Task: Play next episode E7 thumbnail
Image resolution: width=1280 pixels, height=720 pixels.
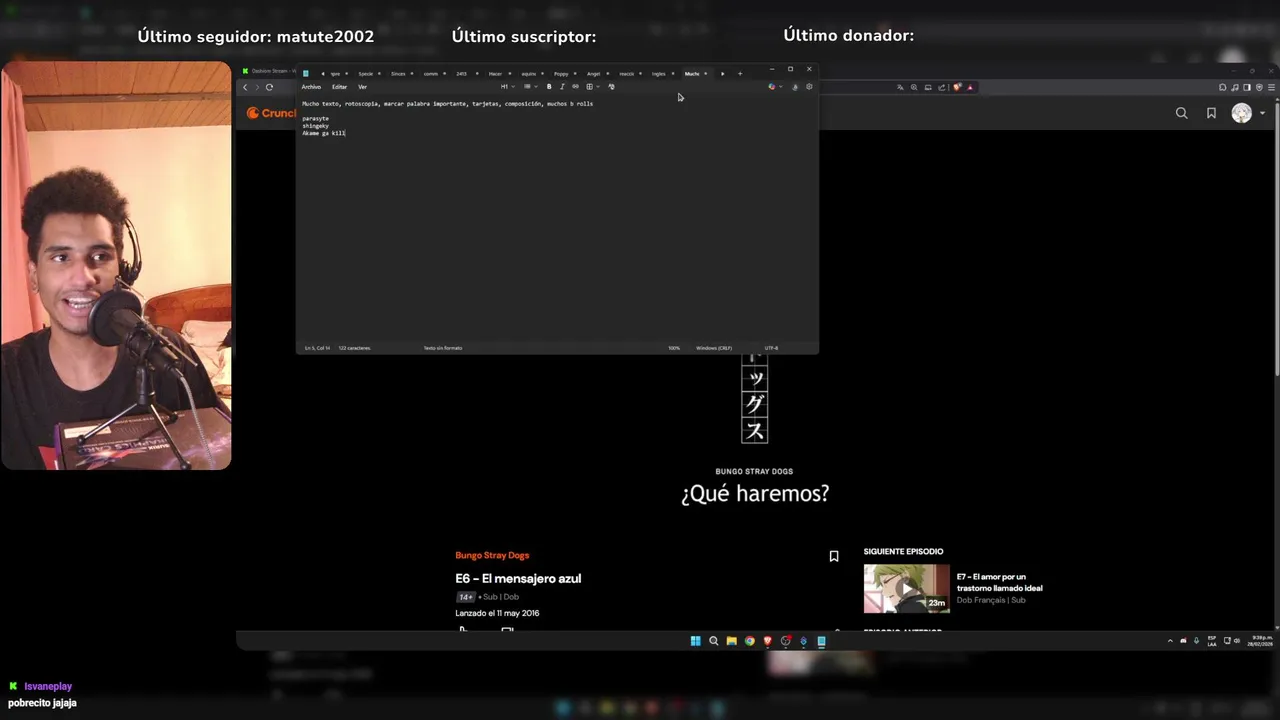Action: point(907,589)
